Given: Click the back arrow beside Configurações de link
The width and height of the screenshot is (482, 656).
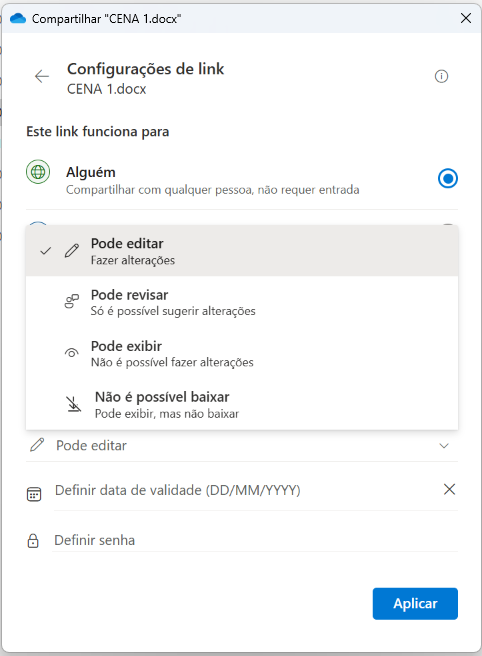Looking at the screenshot, I should coord(42,77).
